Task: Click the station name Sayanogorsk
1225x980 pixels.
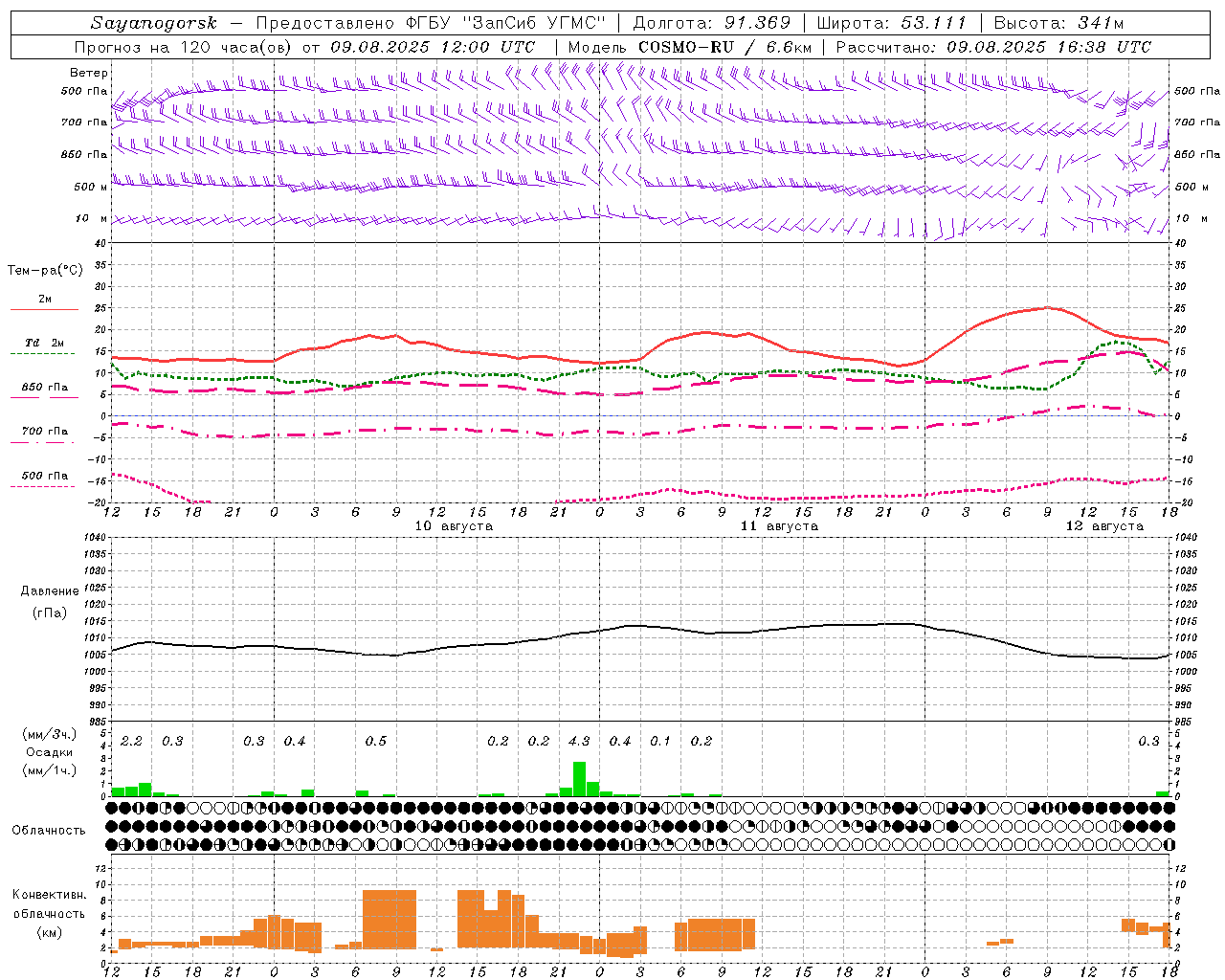Action: click(153, 23)
